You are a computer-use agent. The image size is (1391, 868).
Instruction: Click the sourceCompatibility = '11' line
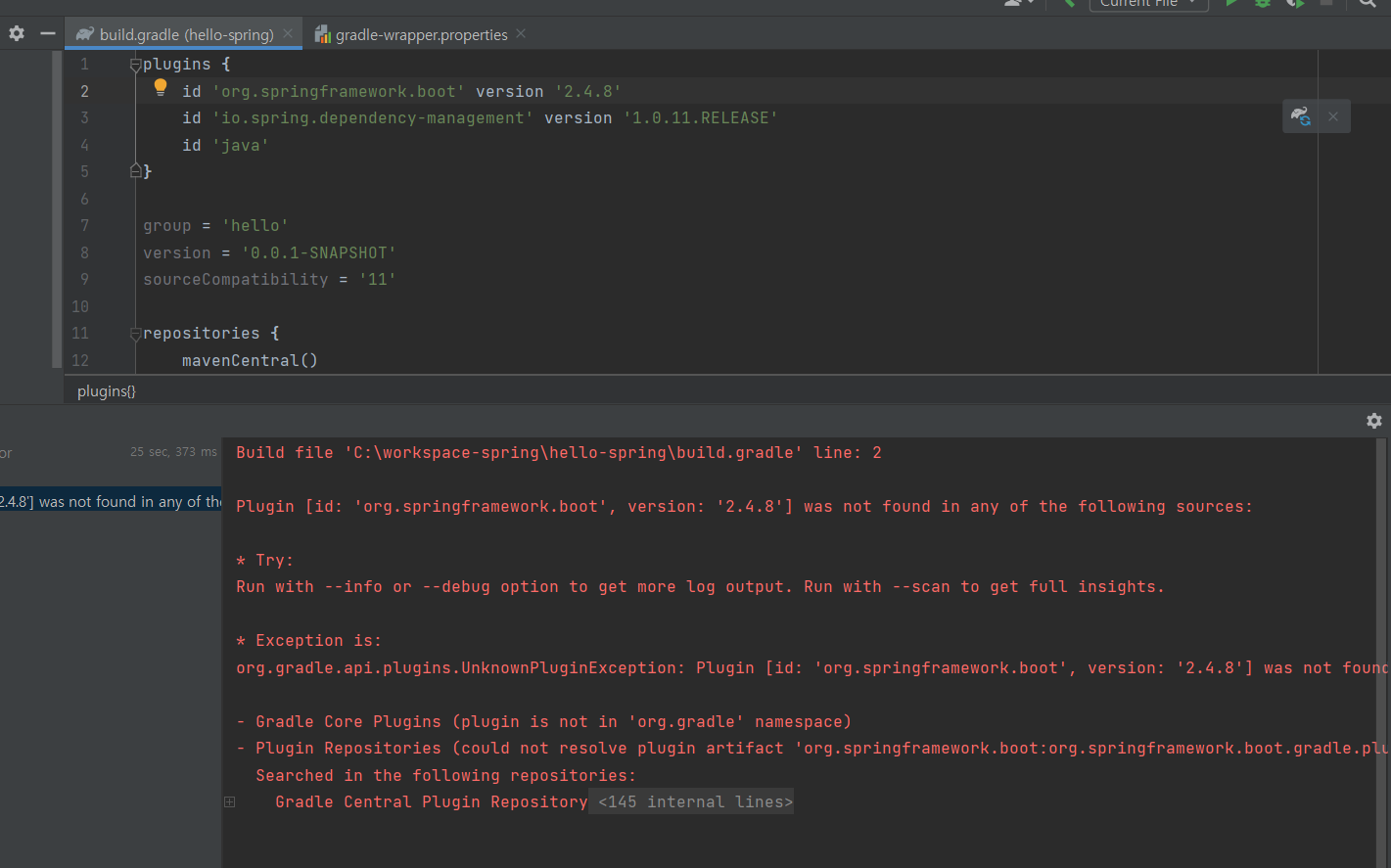pyautogui.click(x=270, y=279)
